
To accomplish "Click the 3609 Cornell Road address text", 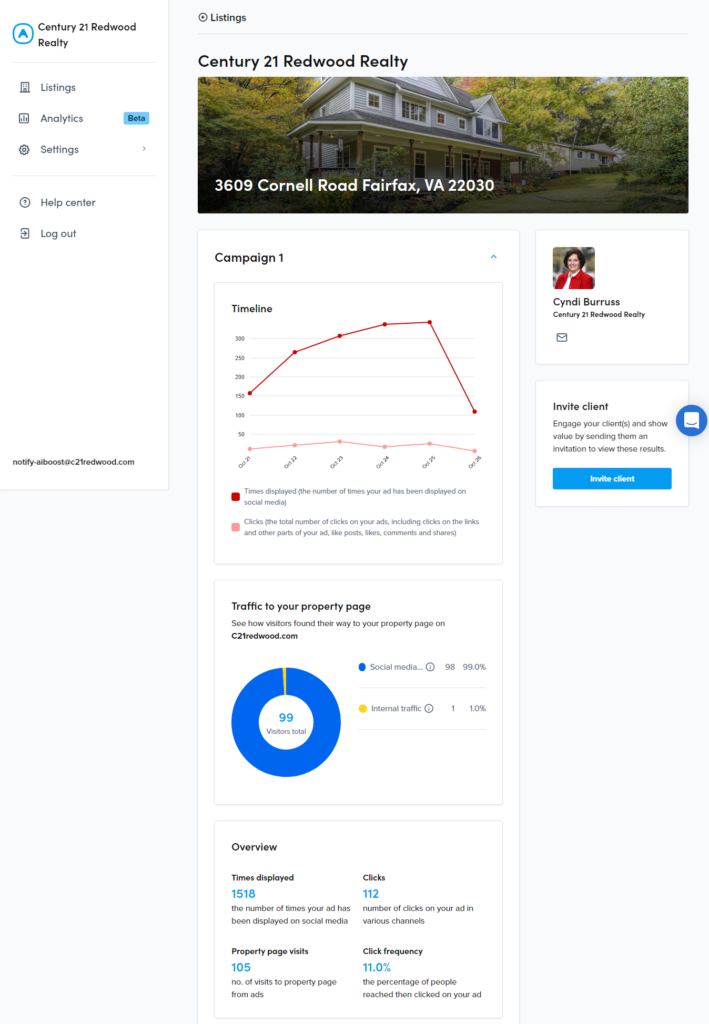I will click(354, 185).
